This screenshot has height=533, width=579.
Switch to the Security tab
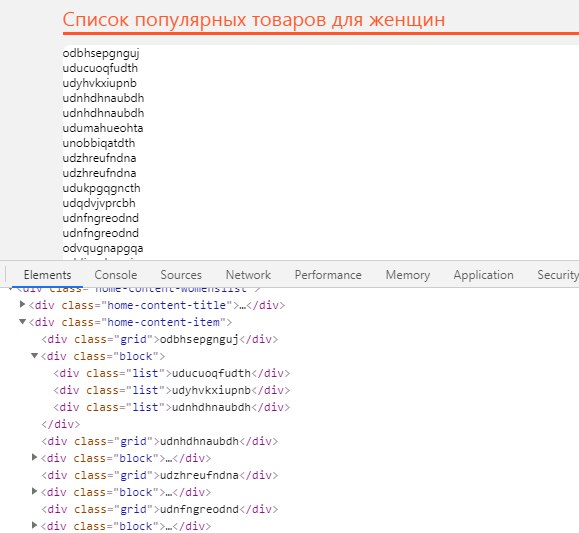coord(558,275)
